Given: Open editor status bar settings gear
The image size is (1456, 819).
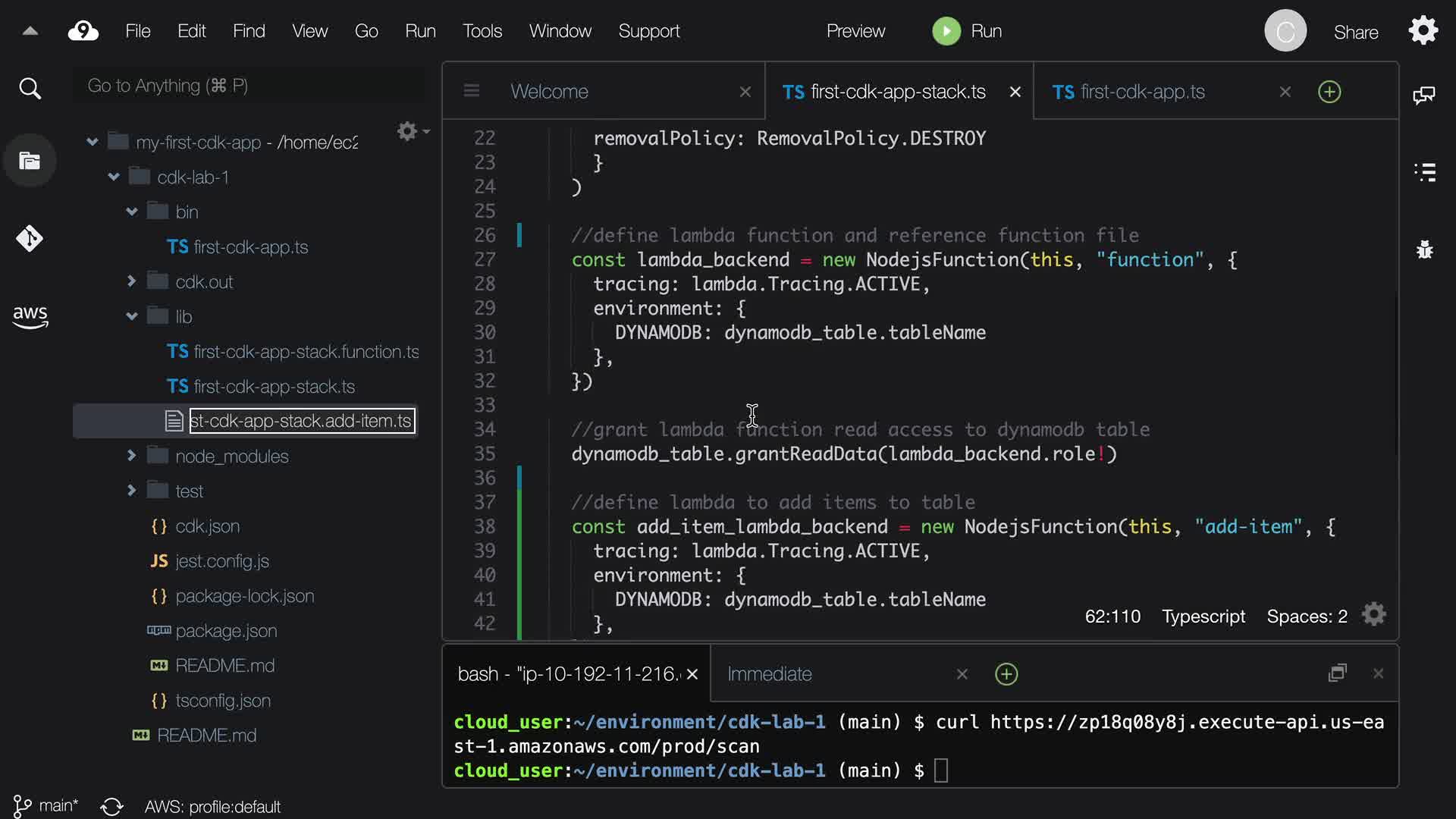Looking at the screenshot, I should [x=1373, y=615].
